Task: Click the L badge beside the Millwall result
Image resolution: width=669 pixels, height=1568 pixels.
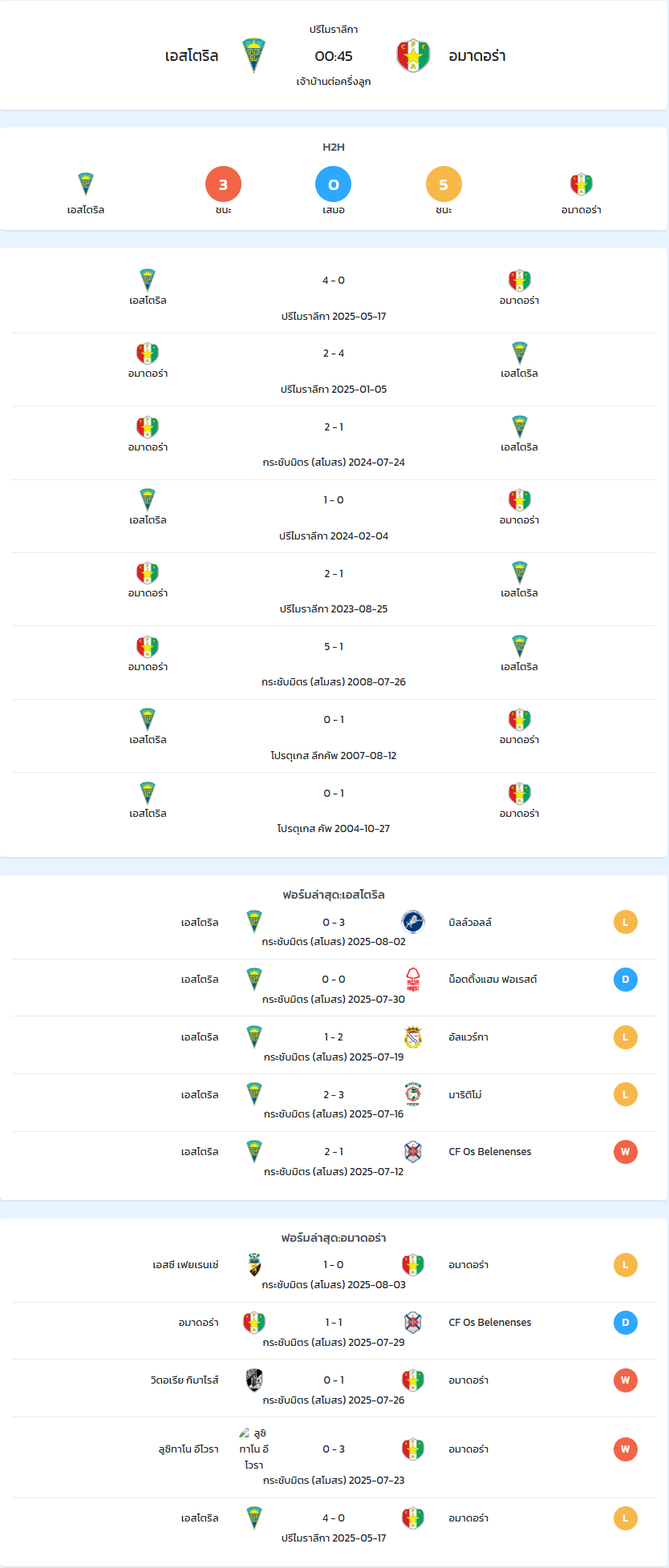Action: 626,922
